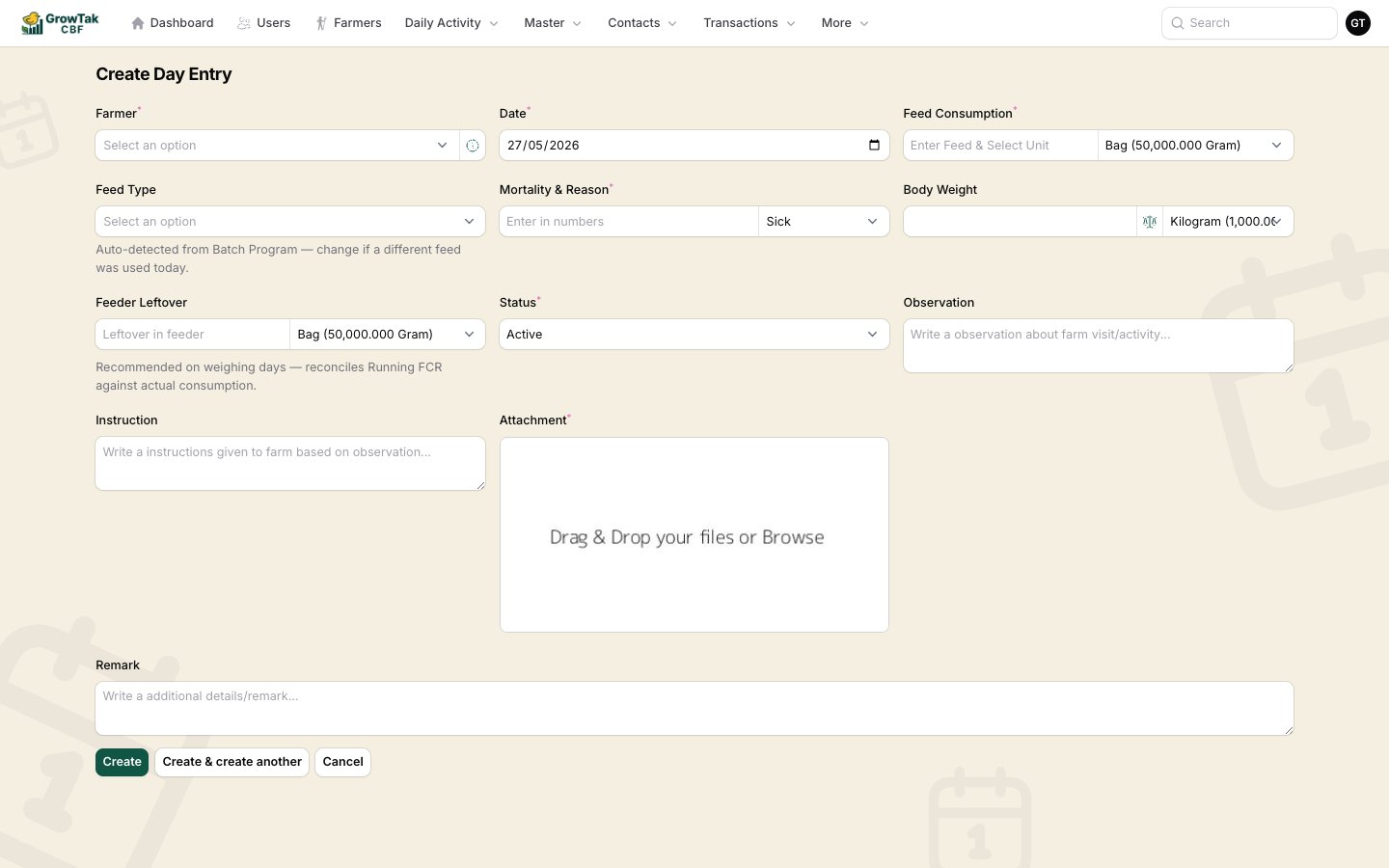Click the Date field showing 27/05/2026
This screenshot has height=868, width=1389.
coord(694,146)
